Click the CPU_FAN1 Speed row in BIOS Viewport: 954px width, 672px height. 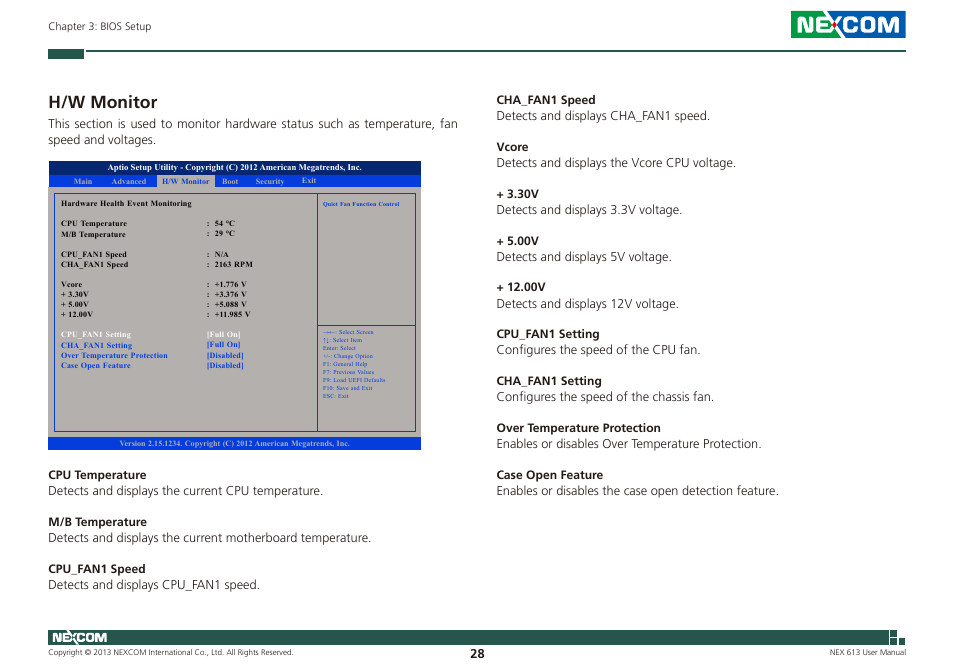(94, 254)
